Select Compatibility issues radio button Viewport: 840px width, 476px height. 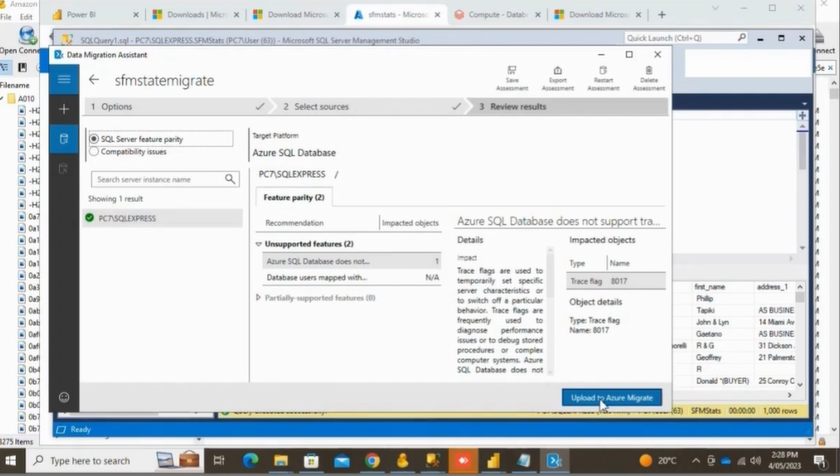[x=94, y=152]
